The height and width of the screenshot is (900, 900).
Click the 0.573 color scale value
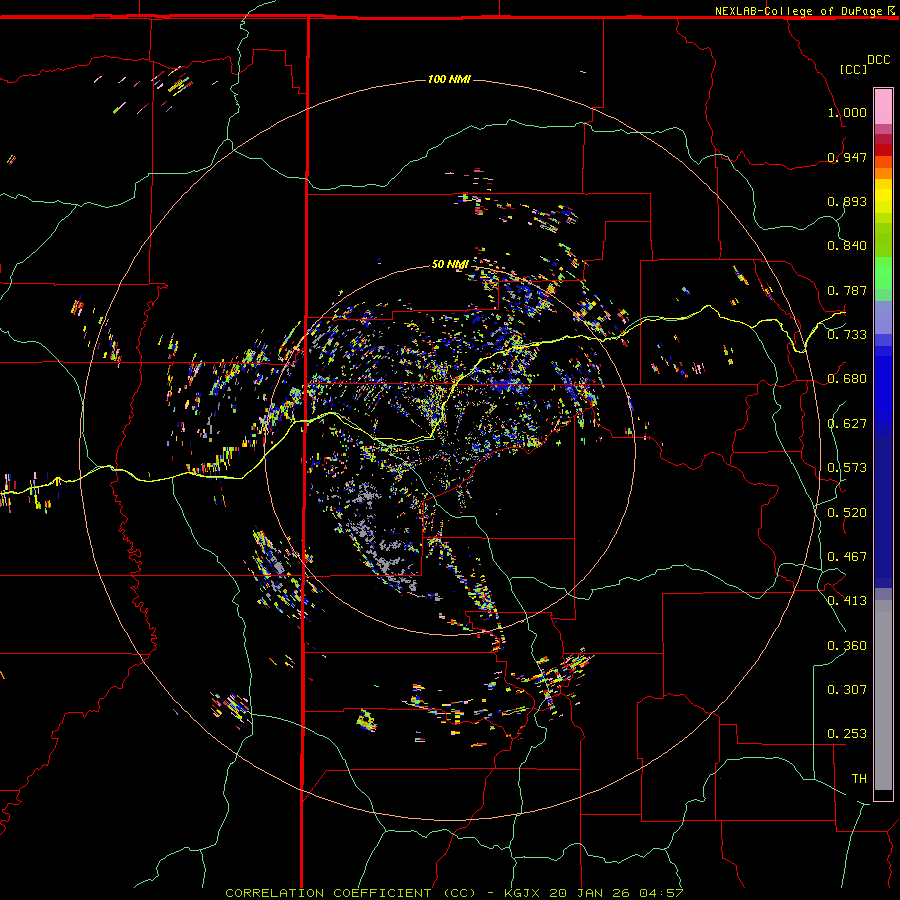[x=847, y=468]
